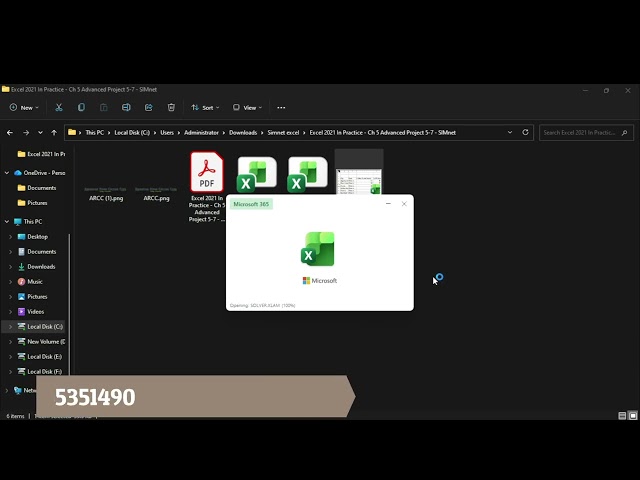This screenshot has height=480, width=640.
Task: Select Local Disk (E:) in navigation pane
Action: pos(40,357)
